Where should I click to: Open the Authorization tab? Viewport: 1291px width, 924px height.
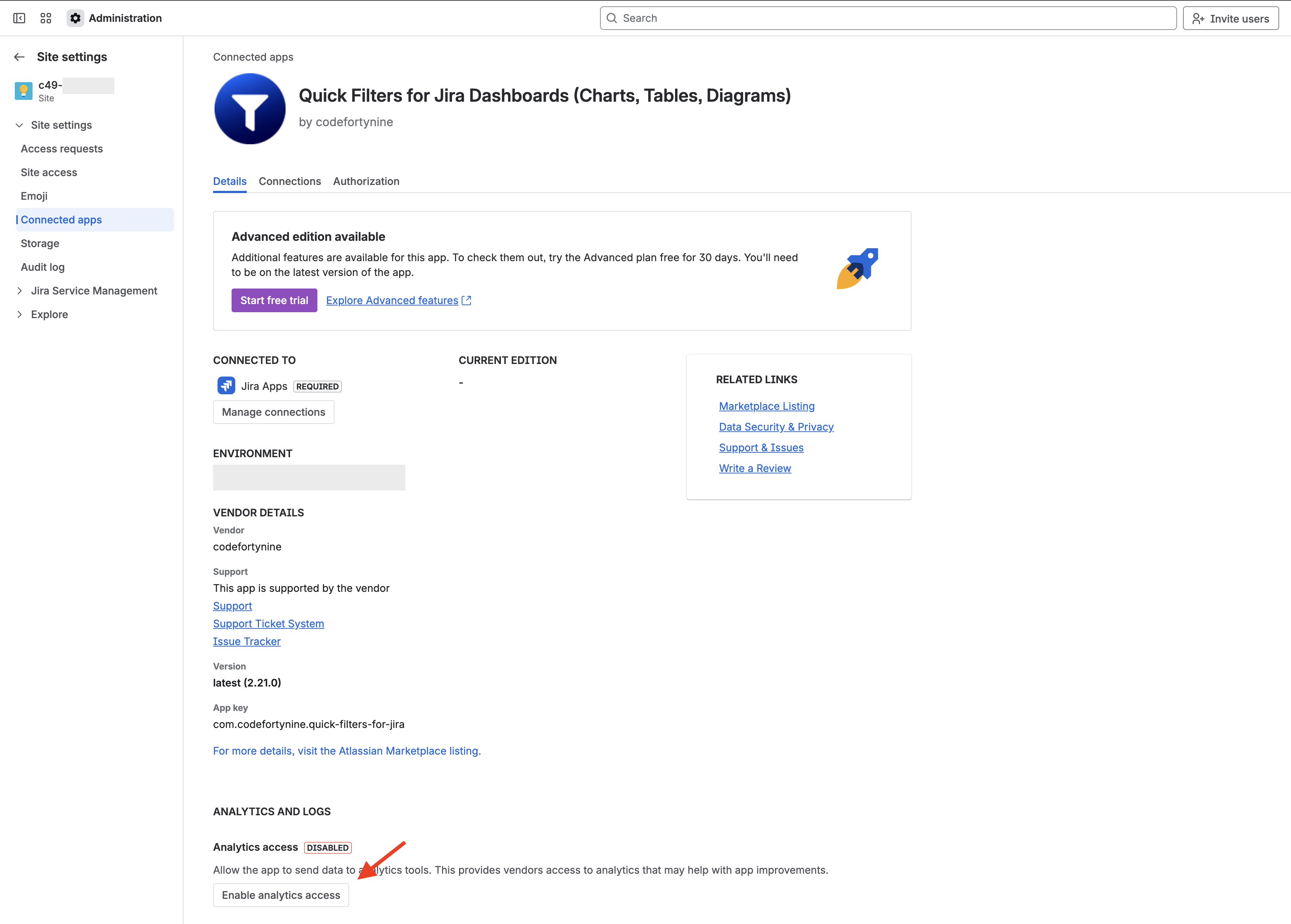(x=366, y=182)
